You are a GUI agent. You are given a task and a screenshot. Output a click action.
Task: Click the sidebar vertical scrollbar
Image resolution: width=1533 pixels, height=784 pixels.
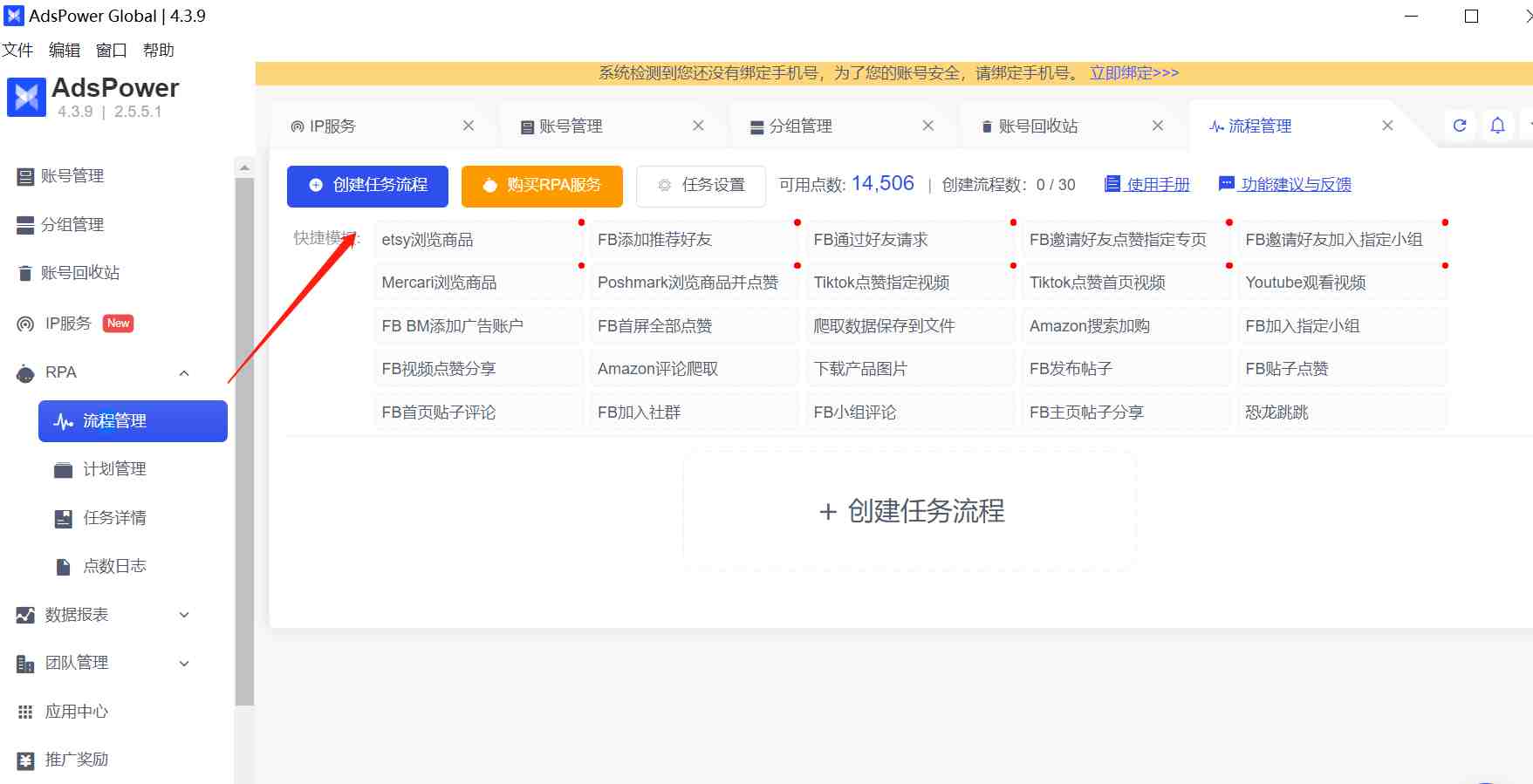(x=244, y=440)
